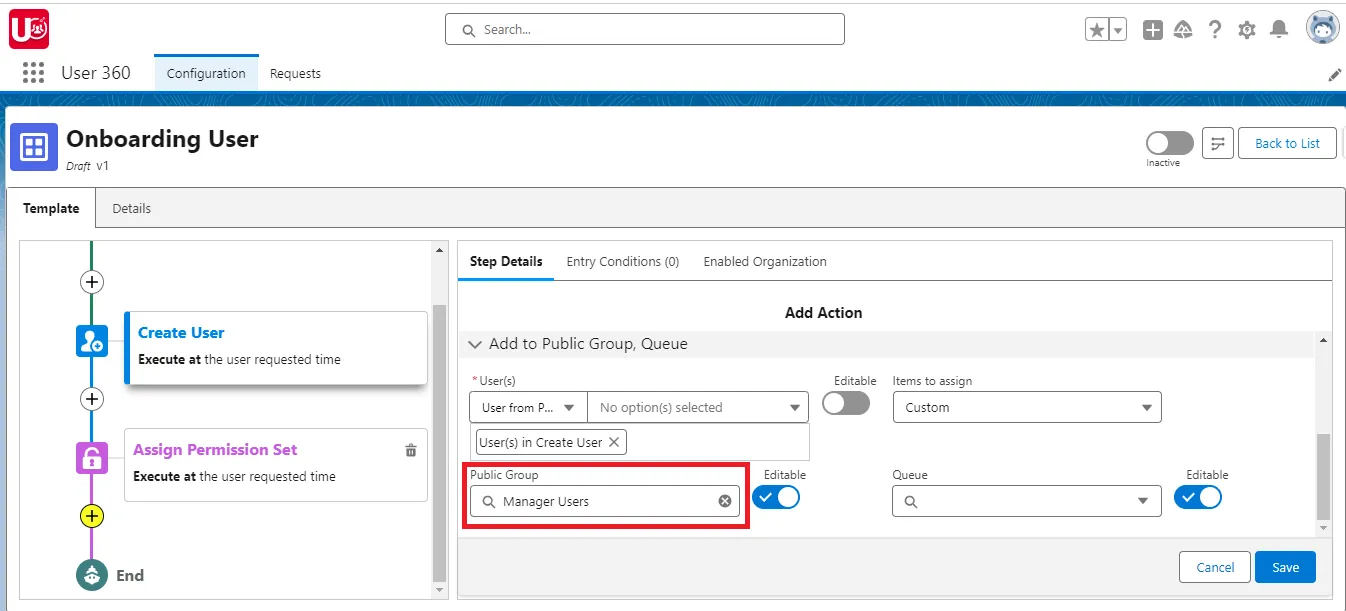The image size is (1346, 611).
Task: Open the Setup gear icon
Action: (x=1246, y=28)
